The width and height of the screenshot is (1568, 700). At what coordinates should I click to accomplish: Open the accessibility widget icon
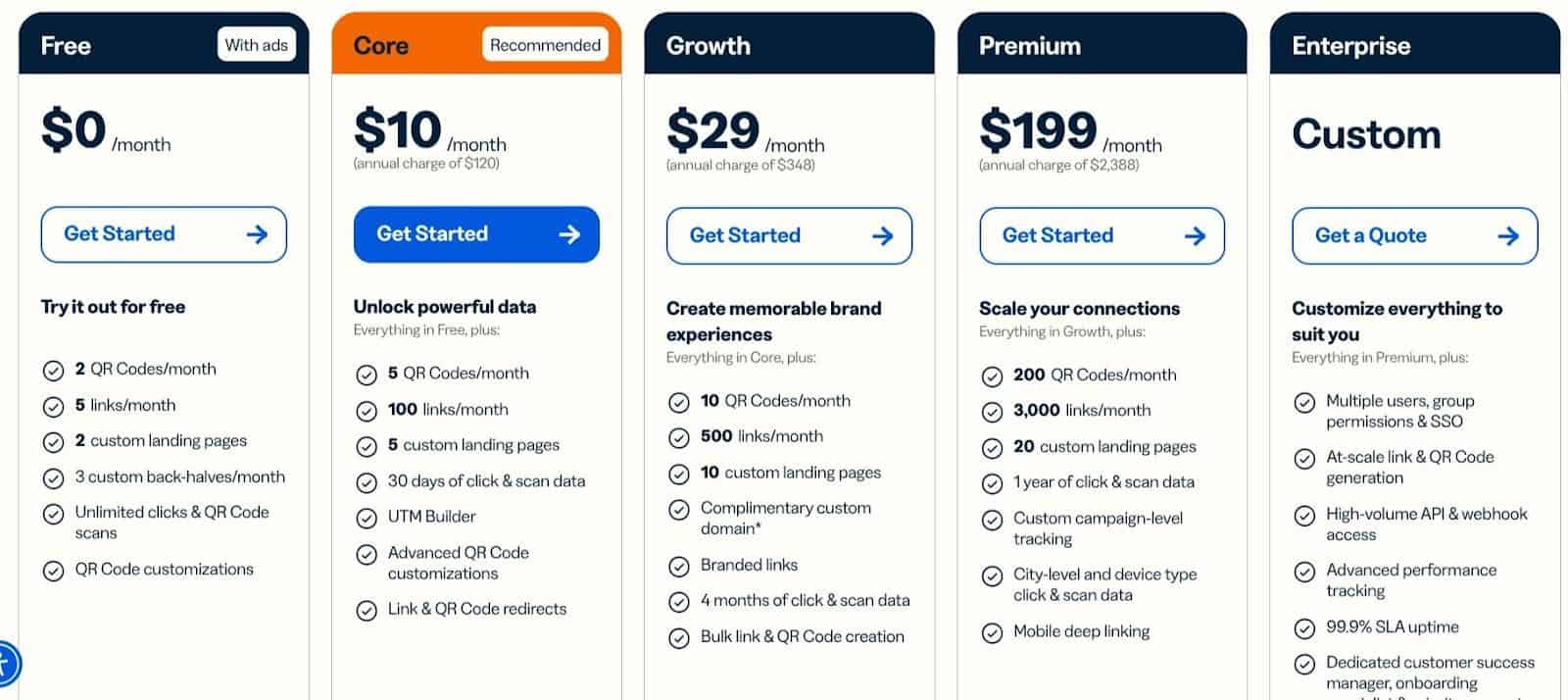(x=5, y=664)
